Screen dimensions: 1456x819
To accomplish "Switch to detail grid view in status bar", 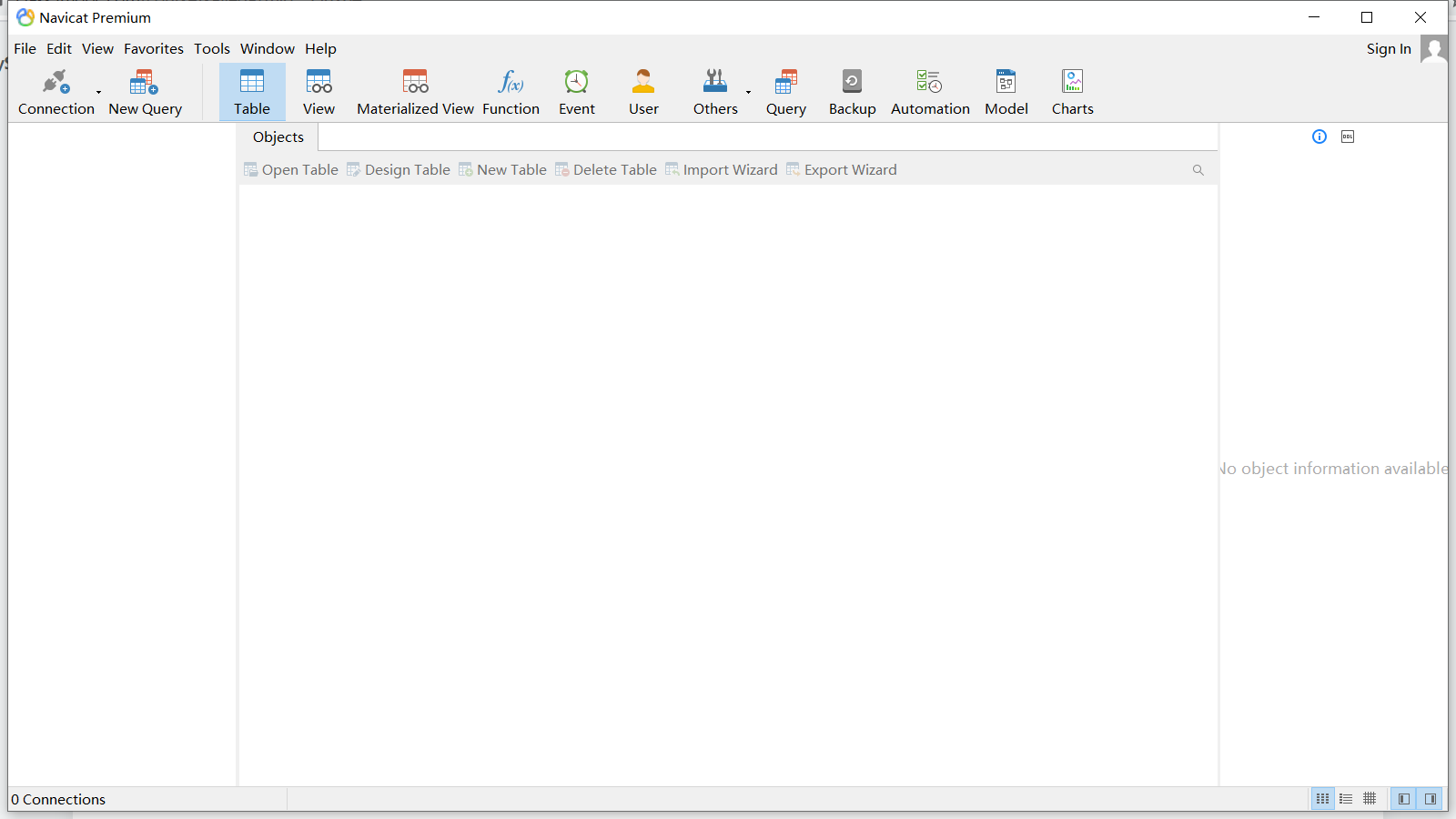I will coord(1370,799).
